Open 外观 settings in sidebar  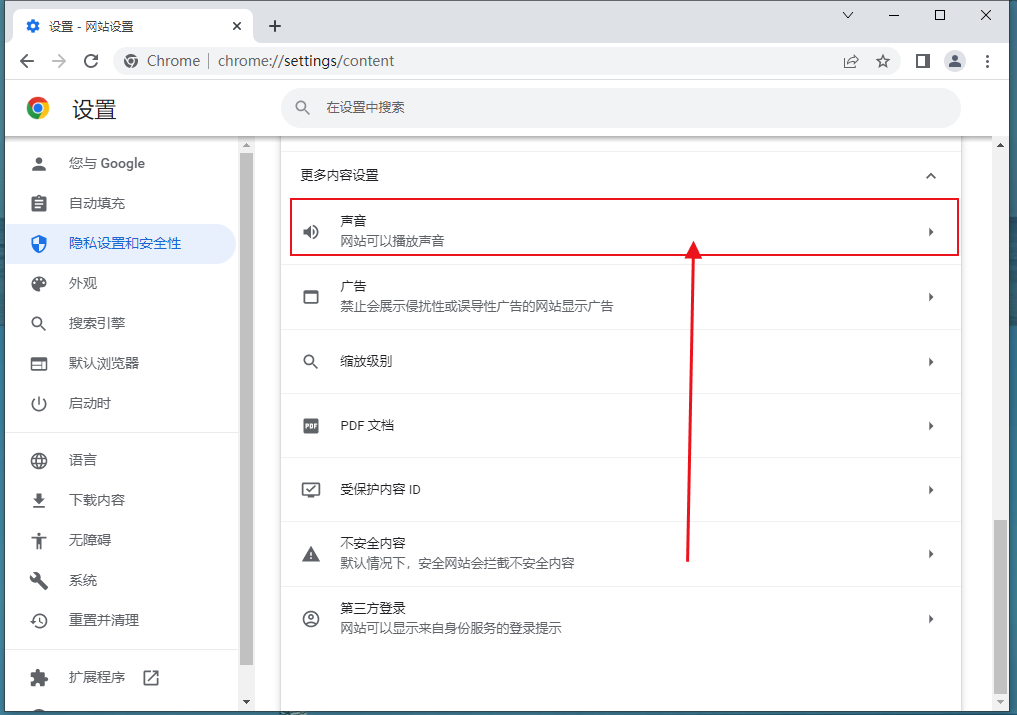point(121,284)
